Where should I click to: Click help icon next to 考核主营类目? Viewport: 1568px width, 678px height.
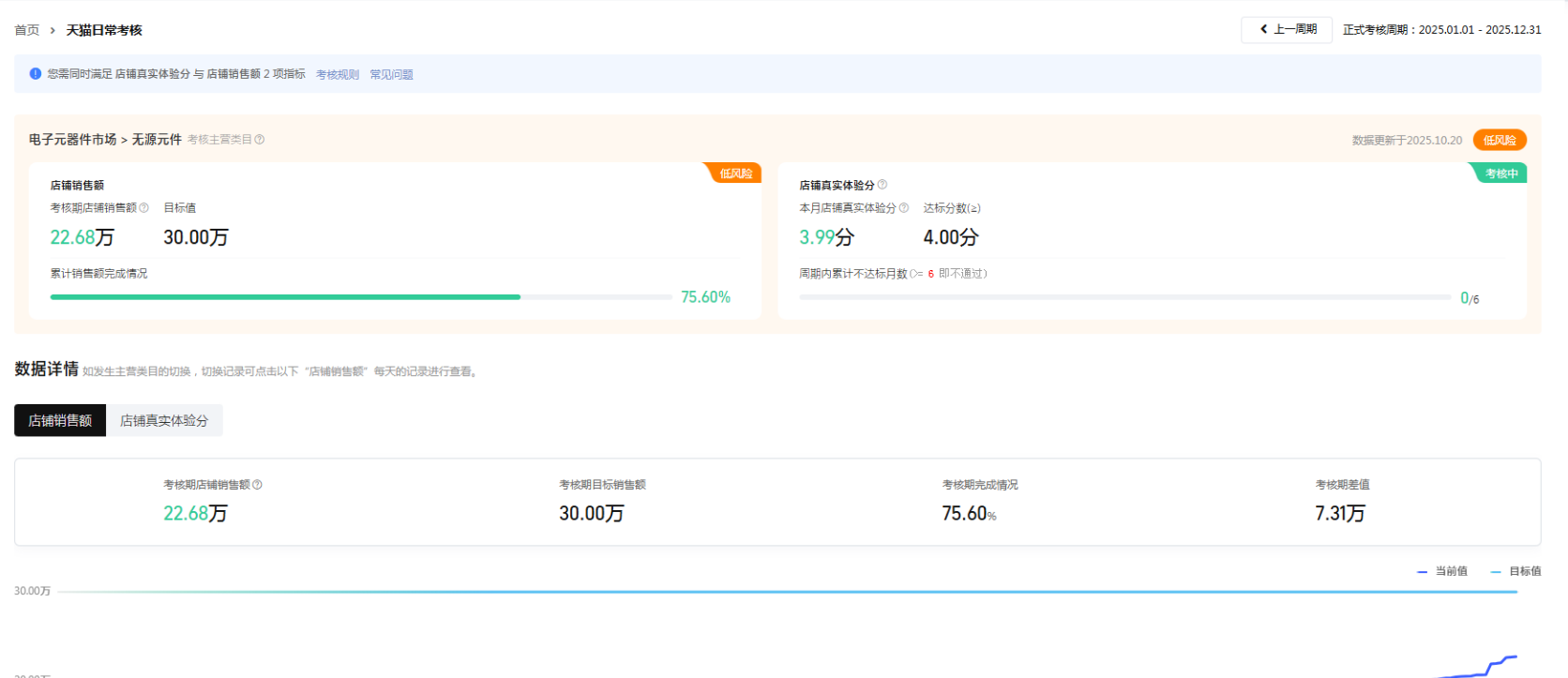tap(260, 140)
